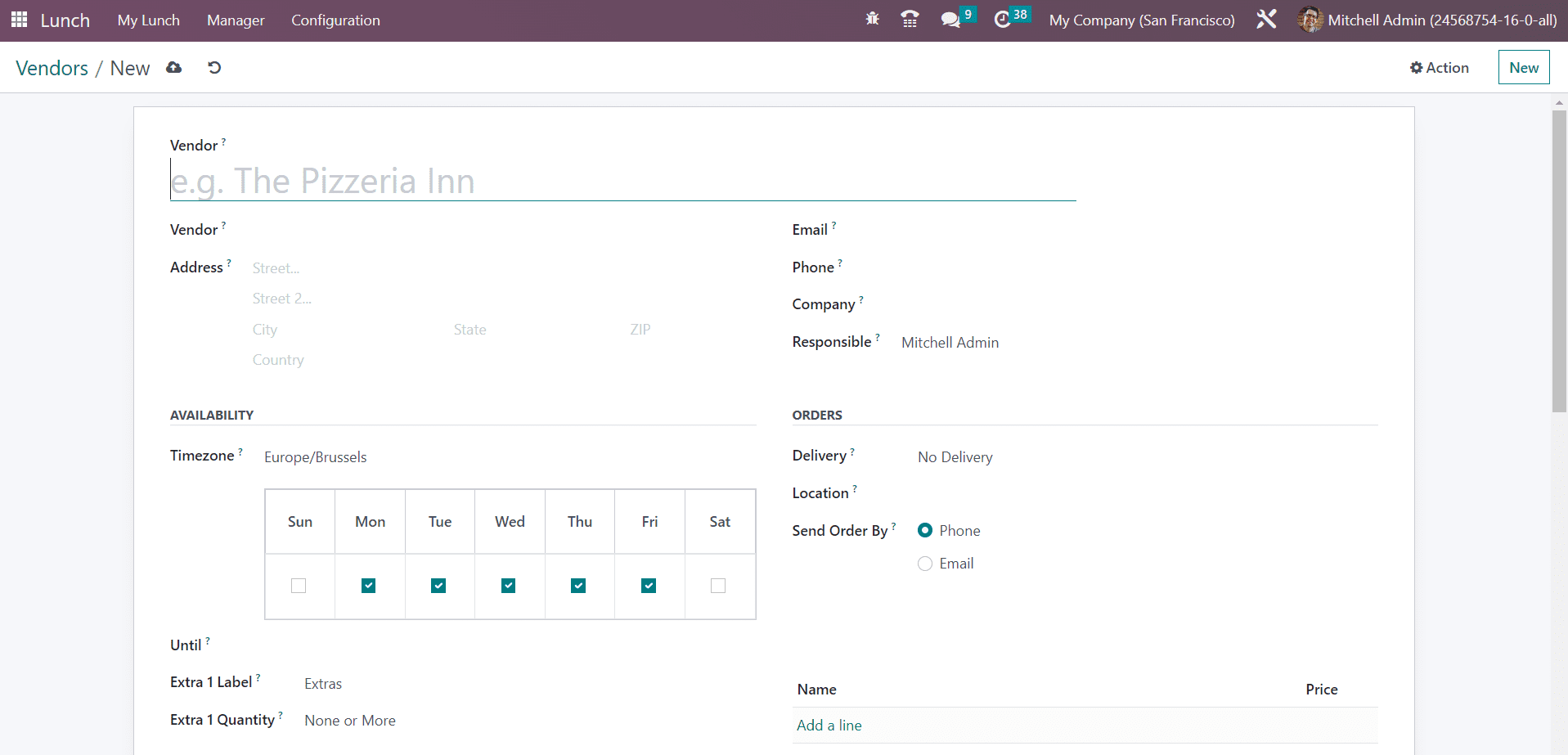Click the help mark beside Send Order By
The image size is (1568, 755).
coord(894,526)
